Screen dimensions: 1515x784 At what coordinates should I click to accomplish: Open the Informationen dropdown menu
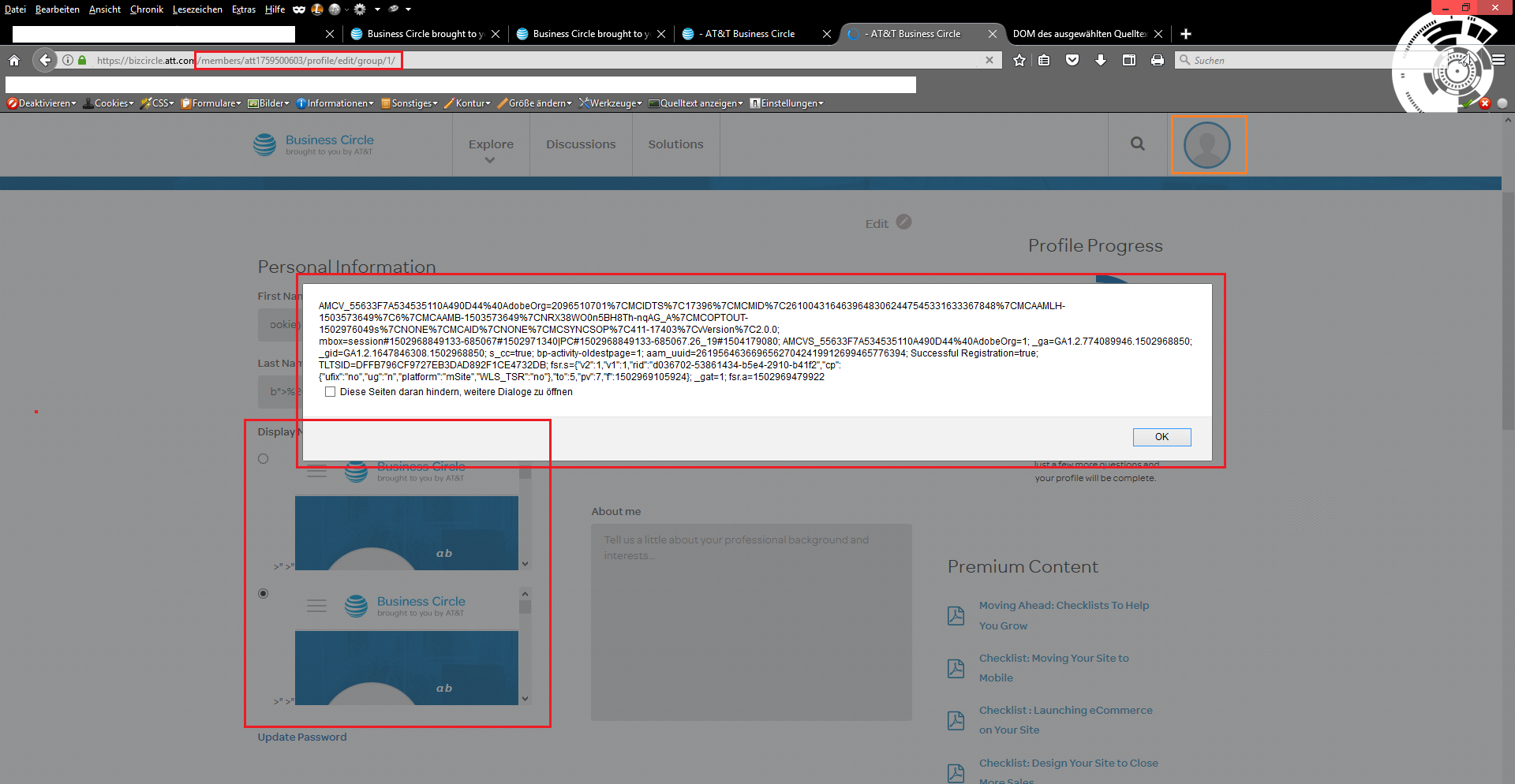tap(335, 103)
